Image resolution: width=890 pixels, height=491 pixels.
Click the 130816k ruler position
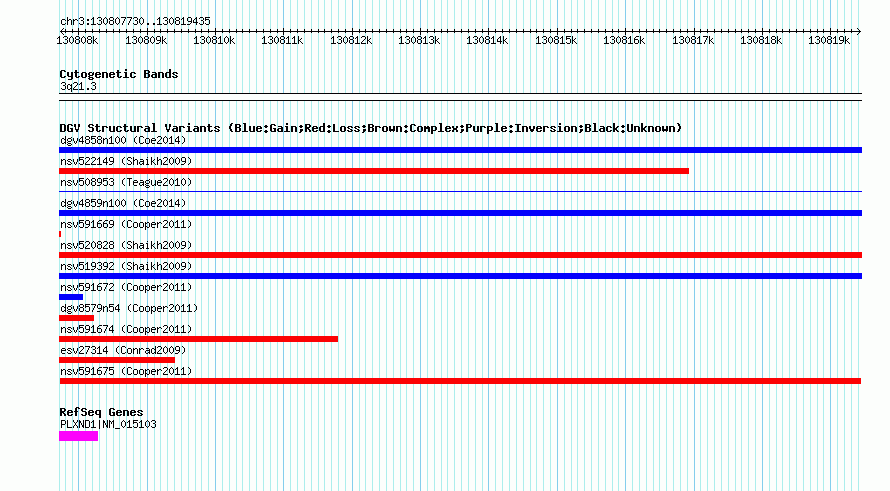tap(624, 40)
